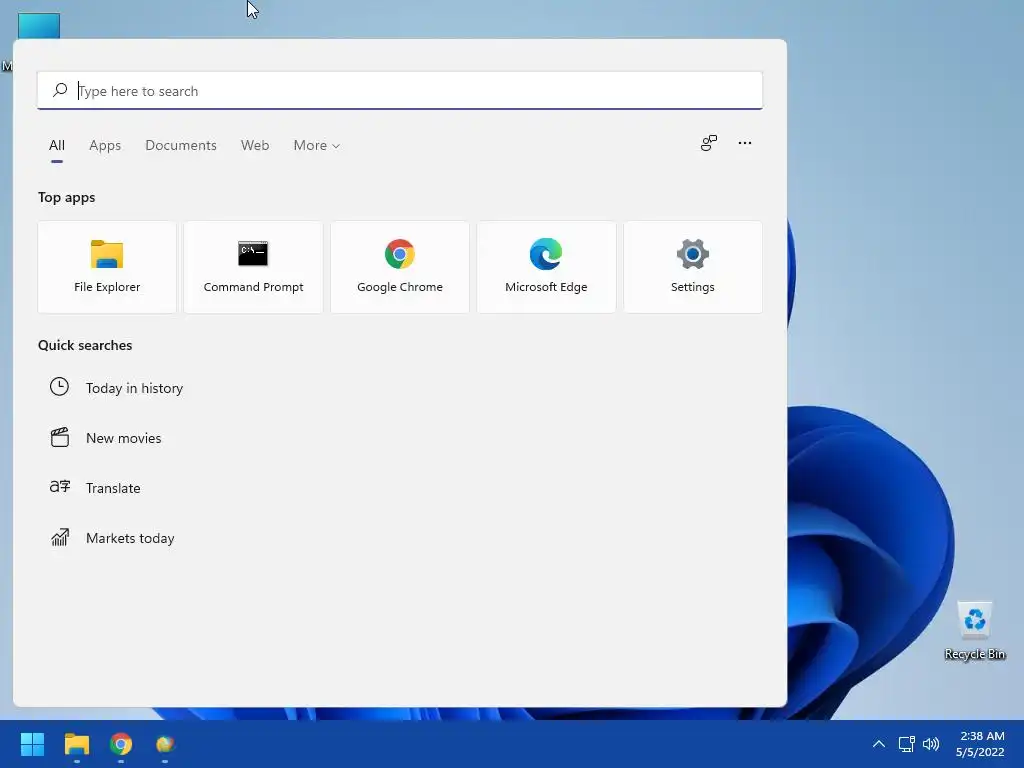Screen dimensions: 1024x768
Task: Open File Explorer from Top apps
Action: tap(107, 267)
